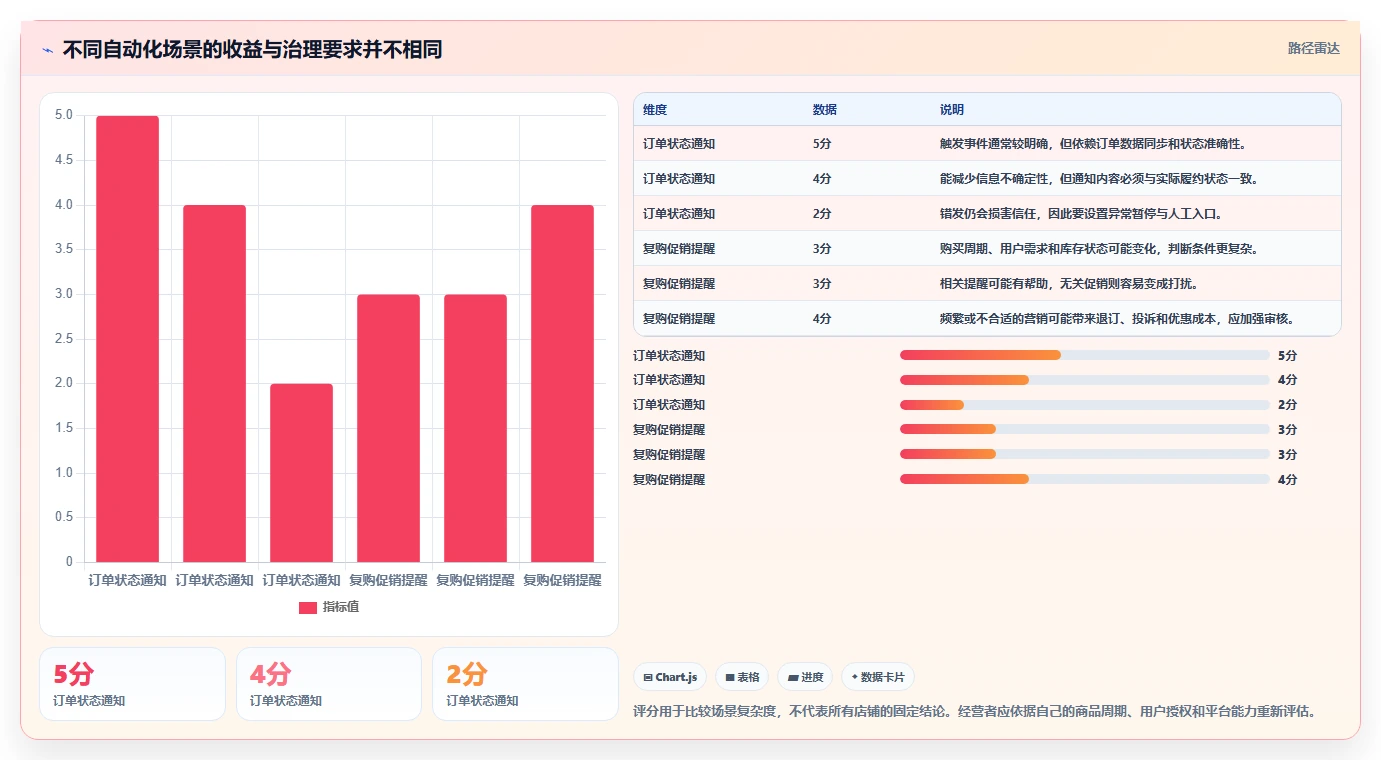The width and height of the screenshot is (1381, 760).
Task: Toggle the 指标值 legend red swatch
Action: [x=308, y=607]
